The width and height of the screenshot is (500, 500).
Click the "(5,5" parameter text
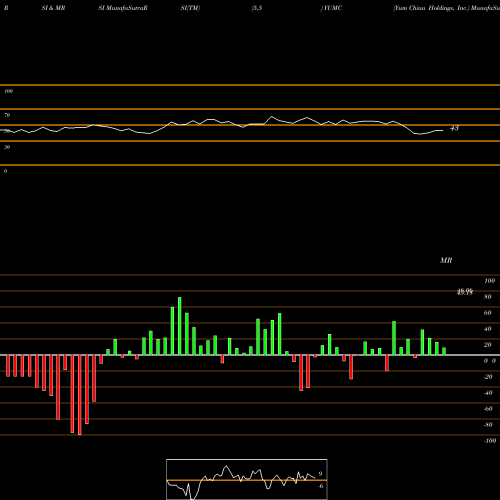[x=257, y=8]
